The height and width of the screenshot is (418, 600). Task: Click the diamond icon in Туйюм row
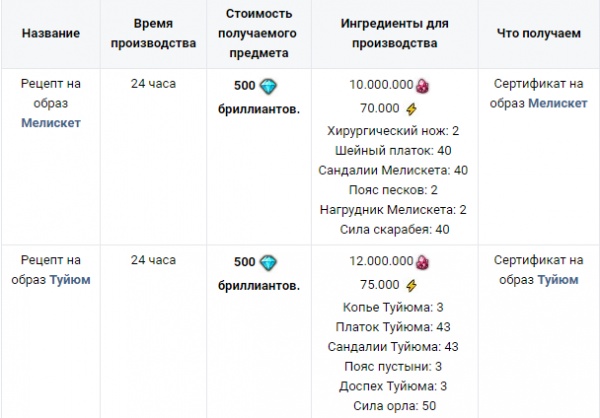coord(268,263)
